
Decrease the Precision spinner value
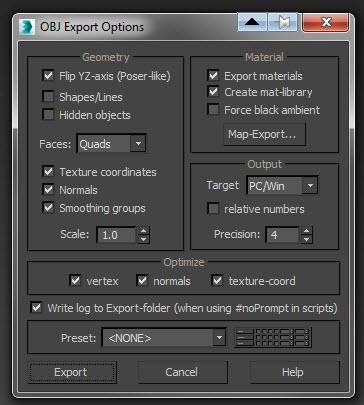point(306,239)
